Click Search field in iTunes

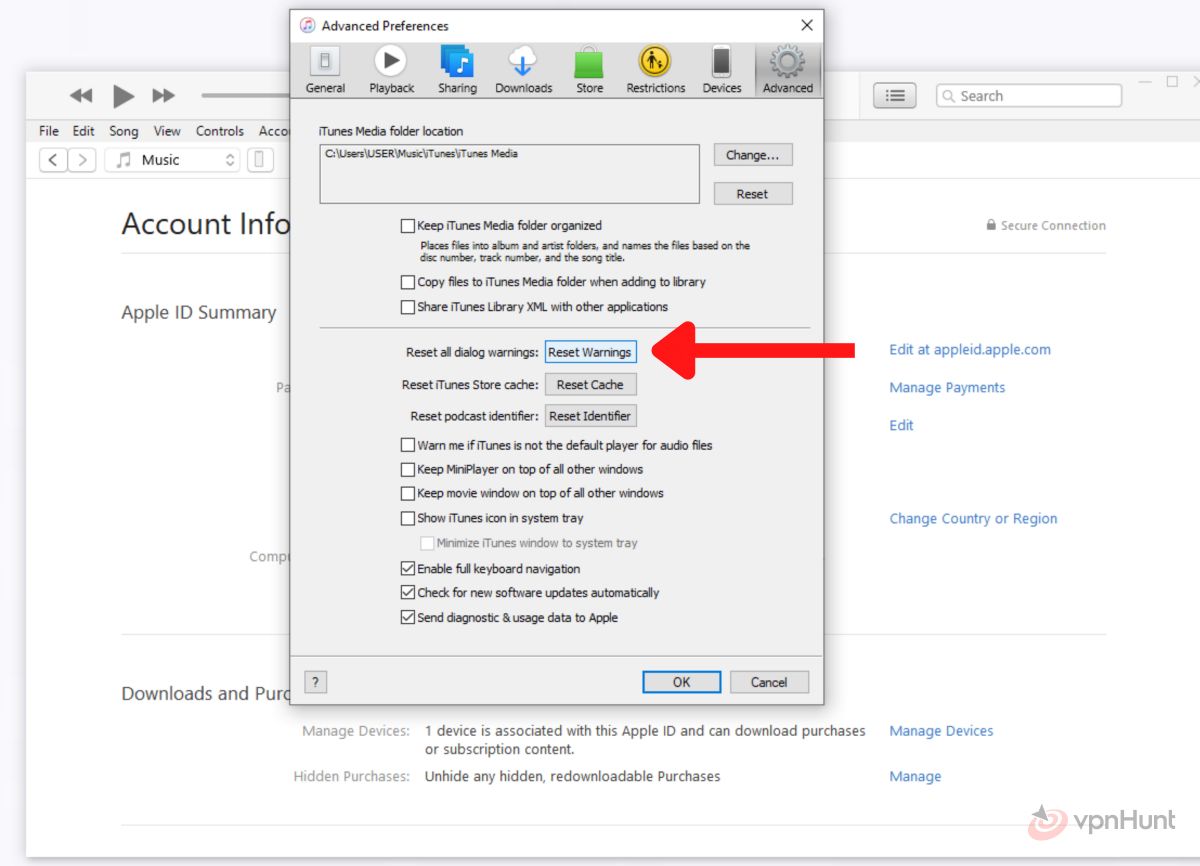click(x=1029, y=96)
